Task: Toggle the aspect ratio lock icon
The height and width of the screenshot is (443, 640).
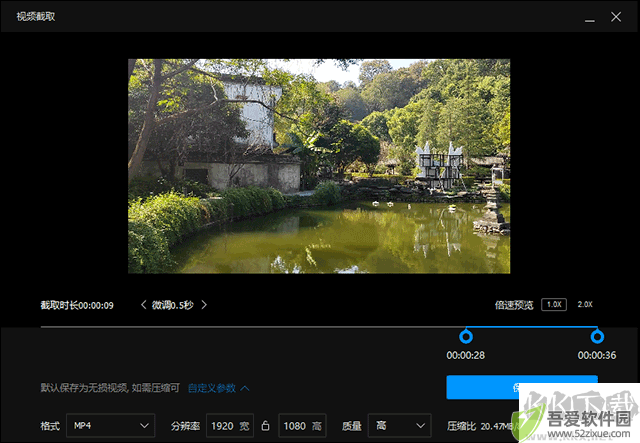Action: click(x=265, y=425)
